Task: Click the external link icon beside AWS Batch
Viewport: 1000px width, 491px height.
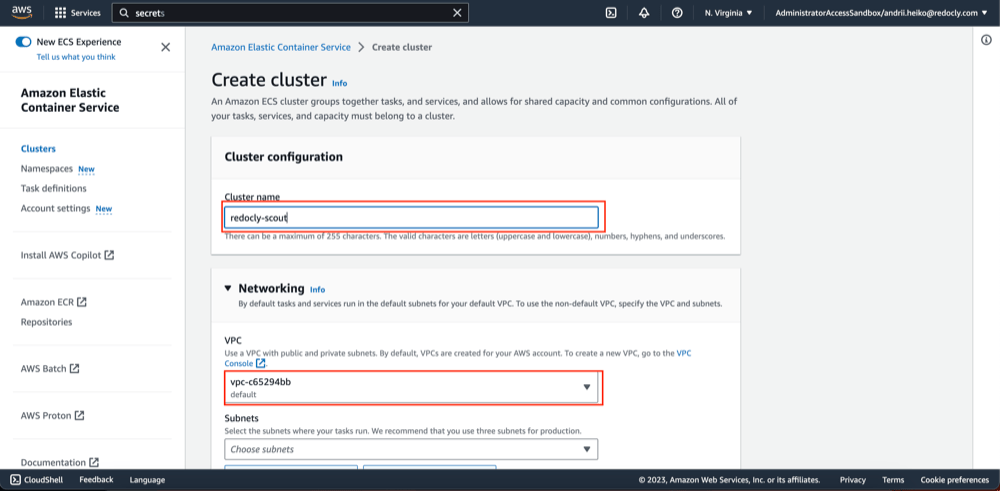Action: point(75,369)
